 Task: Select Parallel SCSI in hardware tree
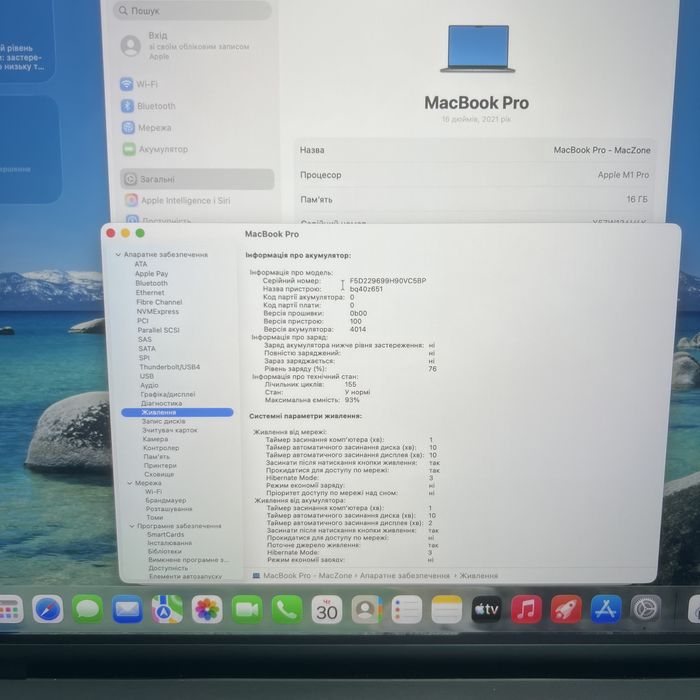point(158,330)
